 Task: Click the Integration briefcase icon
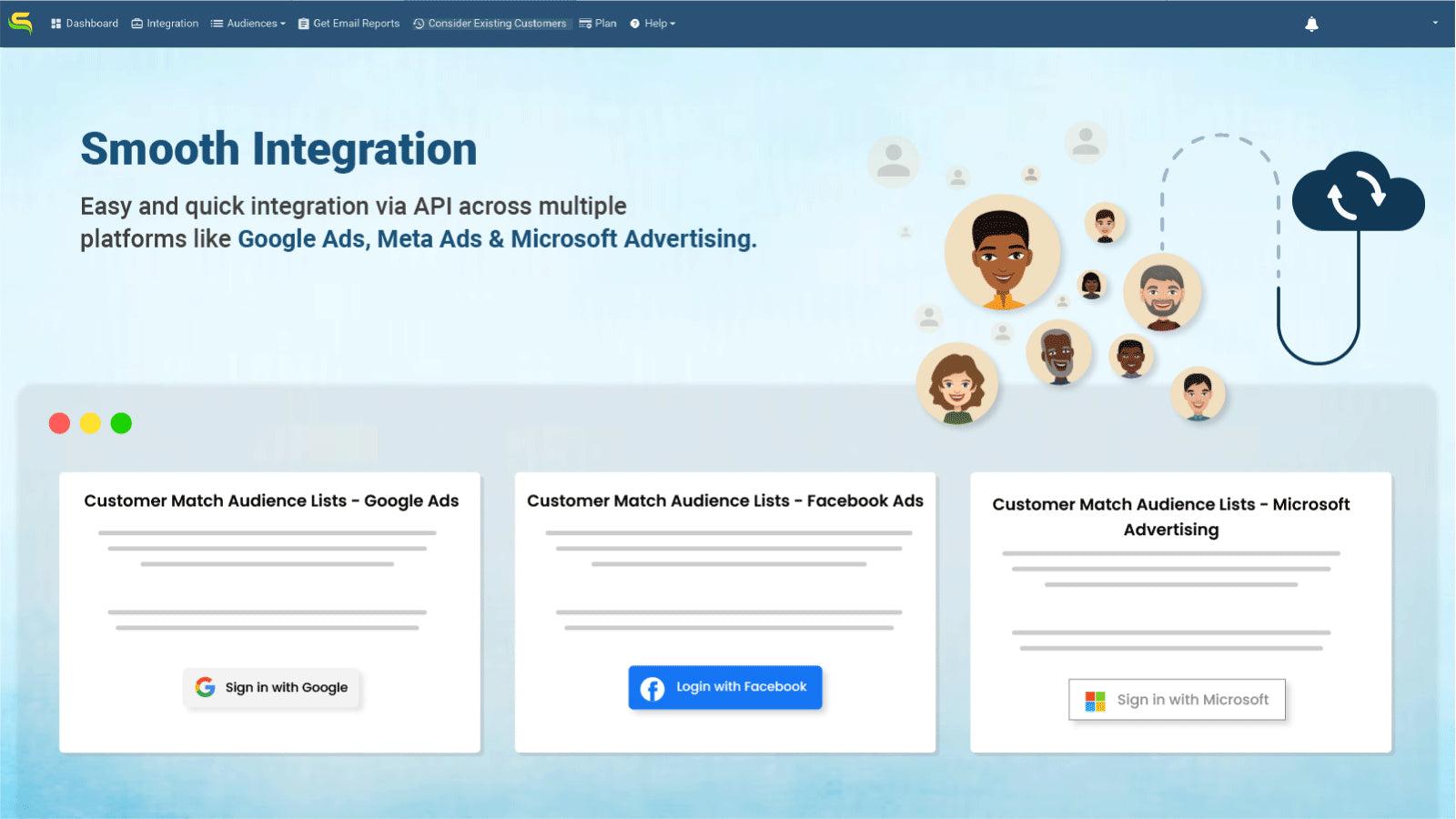[136, 23]
